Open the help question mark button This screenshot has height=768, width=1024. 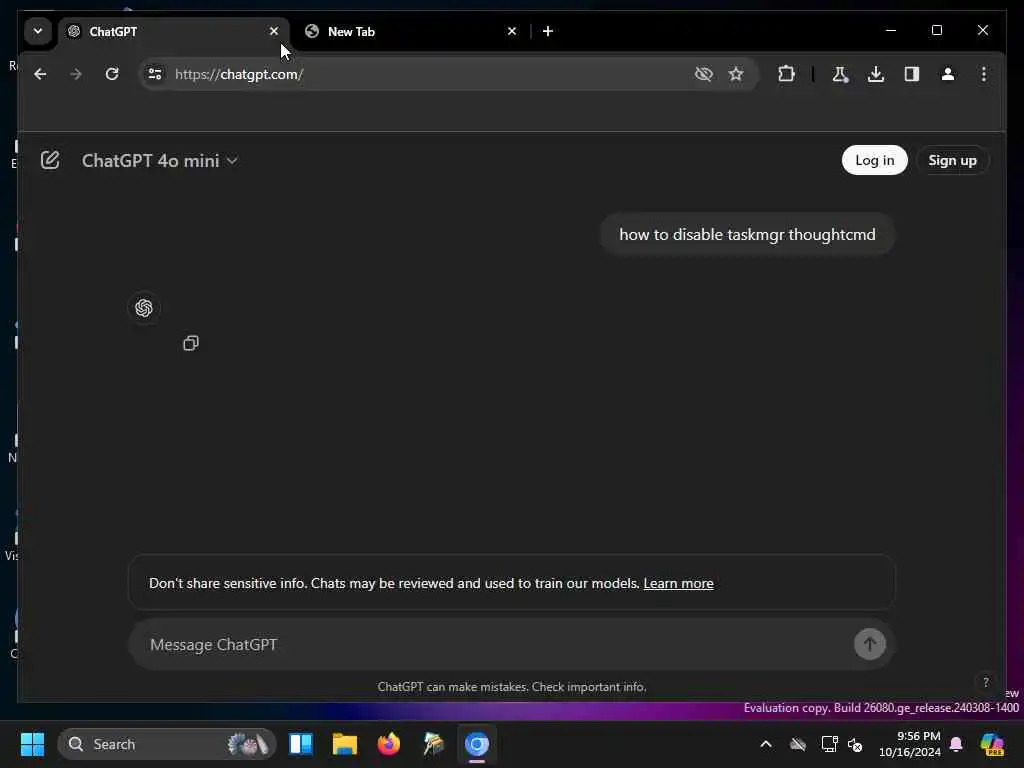tap(985, 682)
